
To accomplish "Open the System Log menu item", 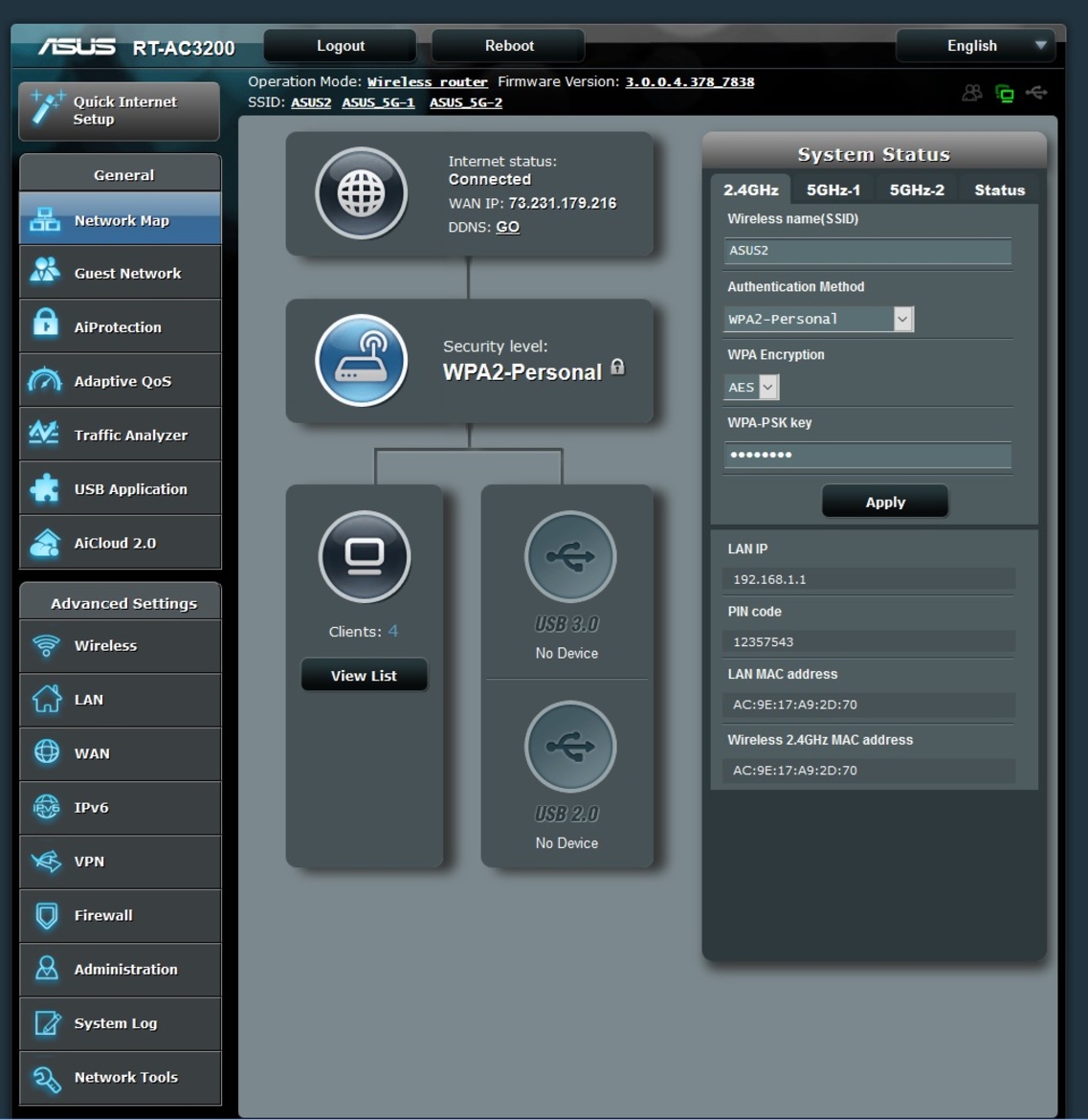I will point(121,1023).
